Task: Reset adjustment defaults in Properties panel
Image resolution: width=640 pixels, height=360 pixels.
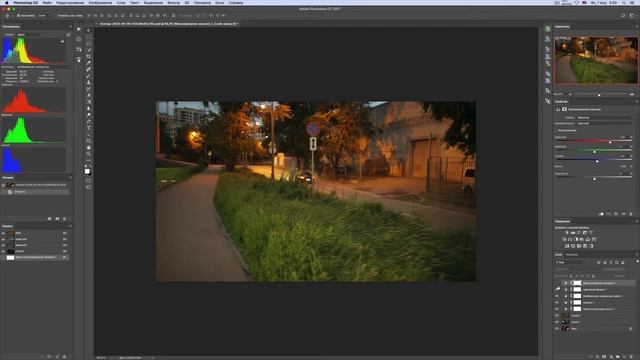Action: [x=616, y=214]
